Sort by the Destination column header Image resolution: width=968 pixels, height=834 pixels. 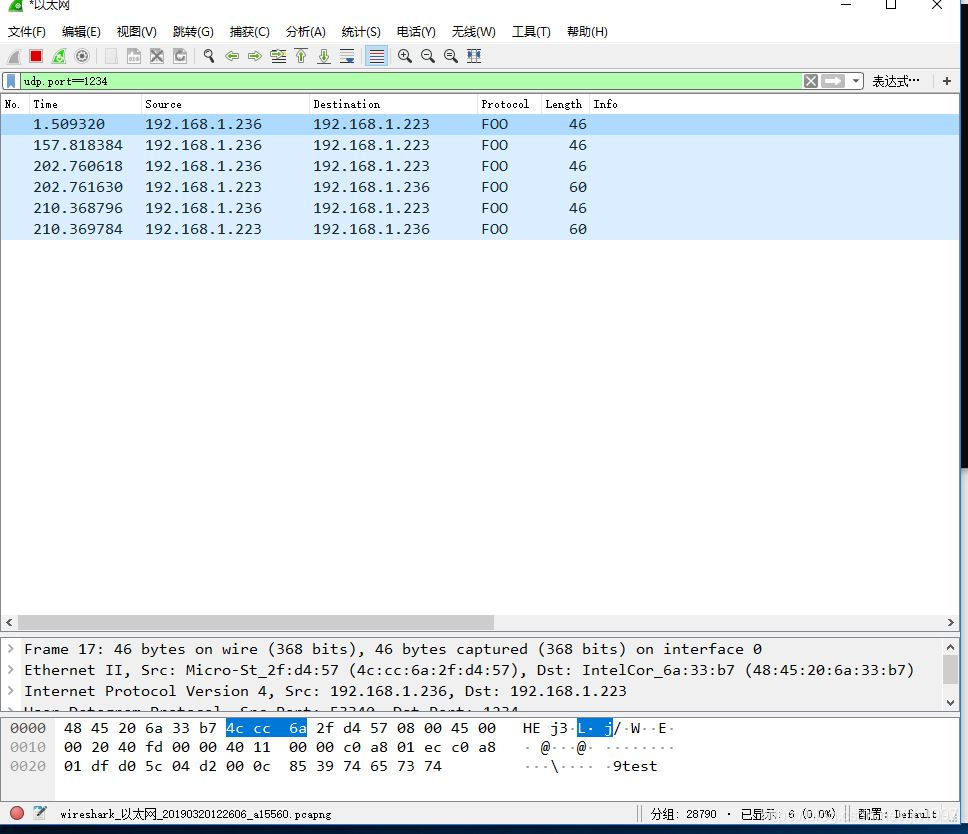point(393,104)
